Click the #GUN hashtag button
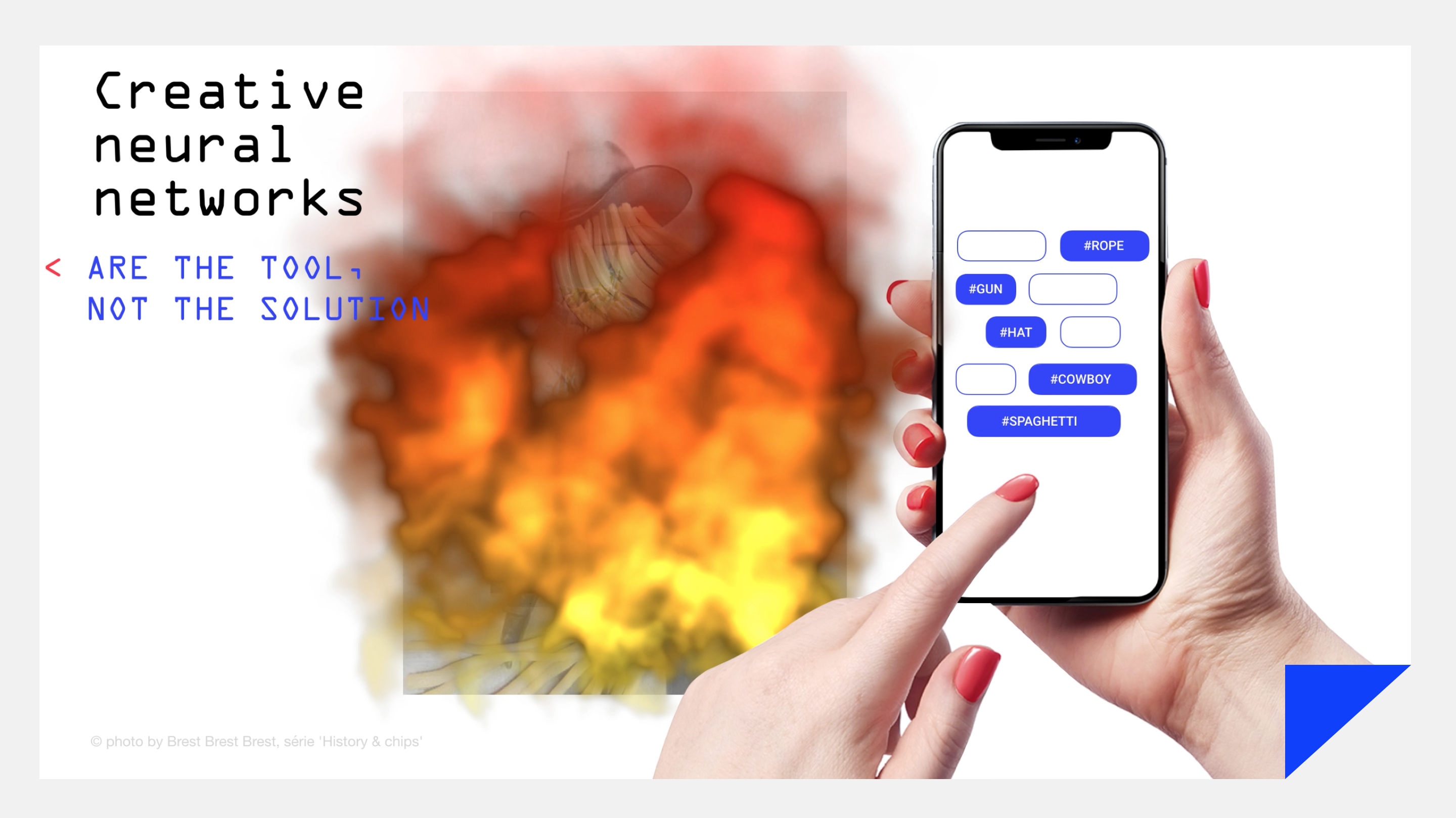Viewport: 1456px width, 818px height. coord(984,289)
